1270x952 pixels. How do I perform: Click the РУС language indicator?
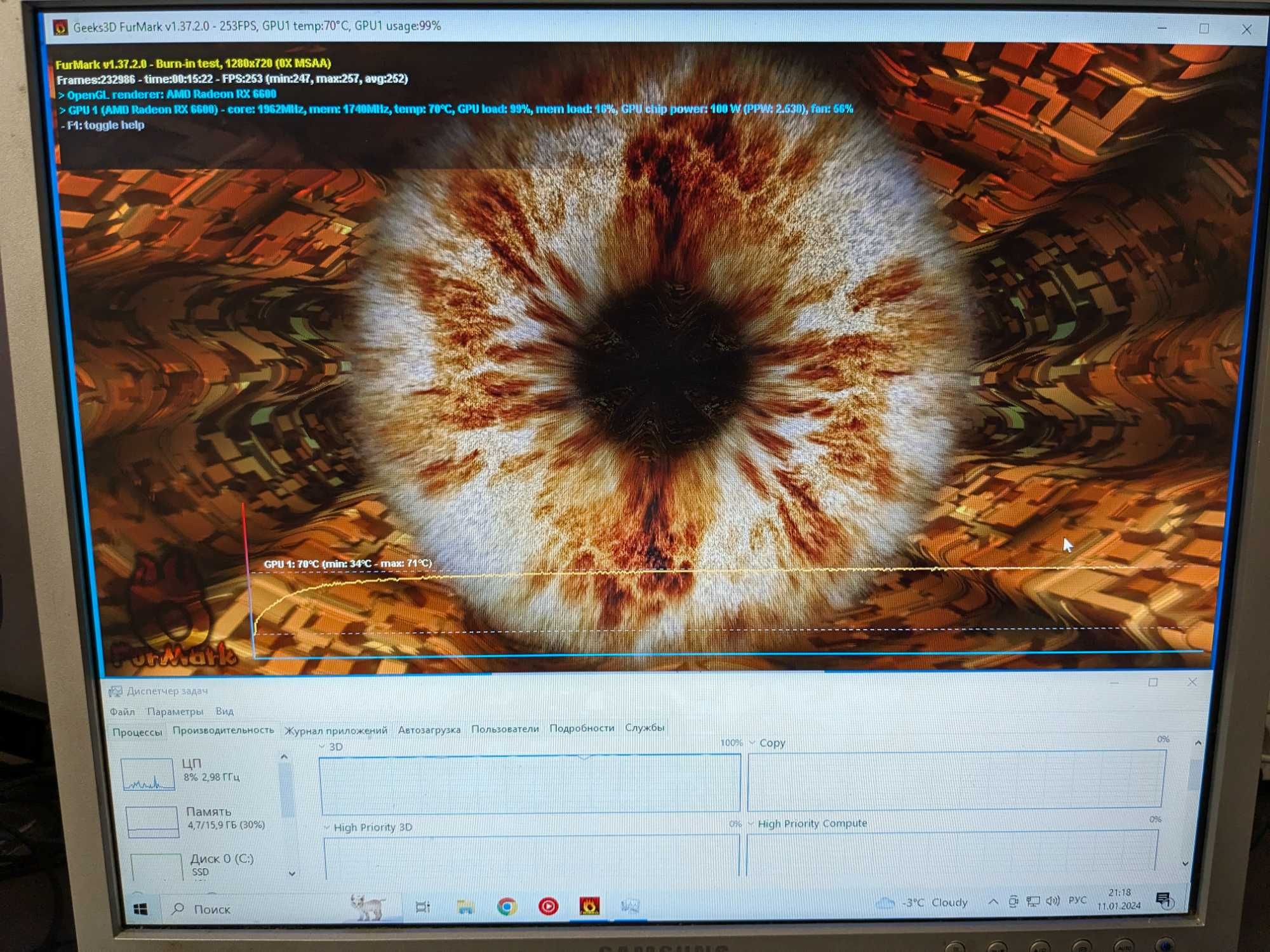coord(1078,900)
